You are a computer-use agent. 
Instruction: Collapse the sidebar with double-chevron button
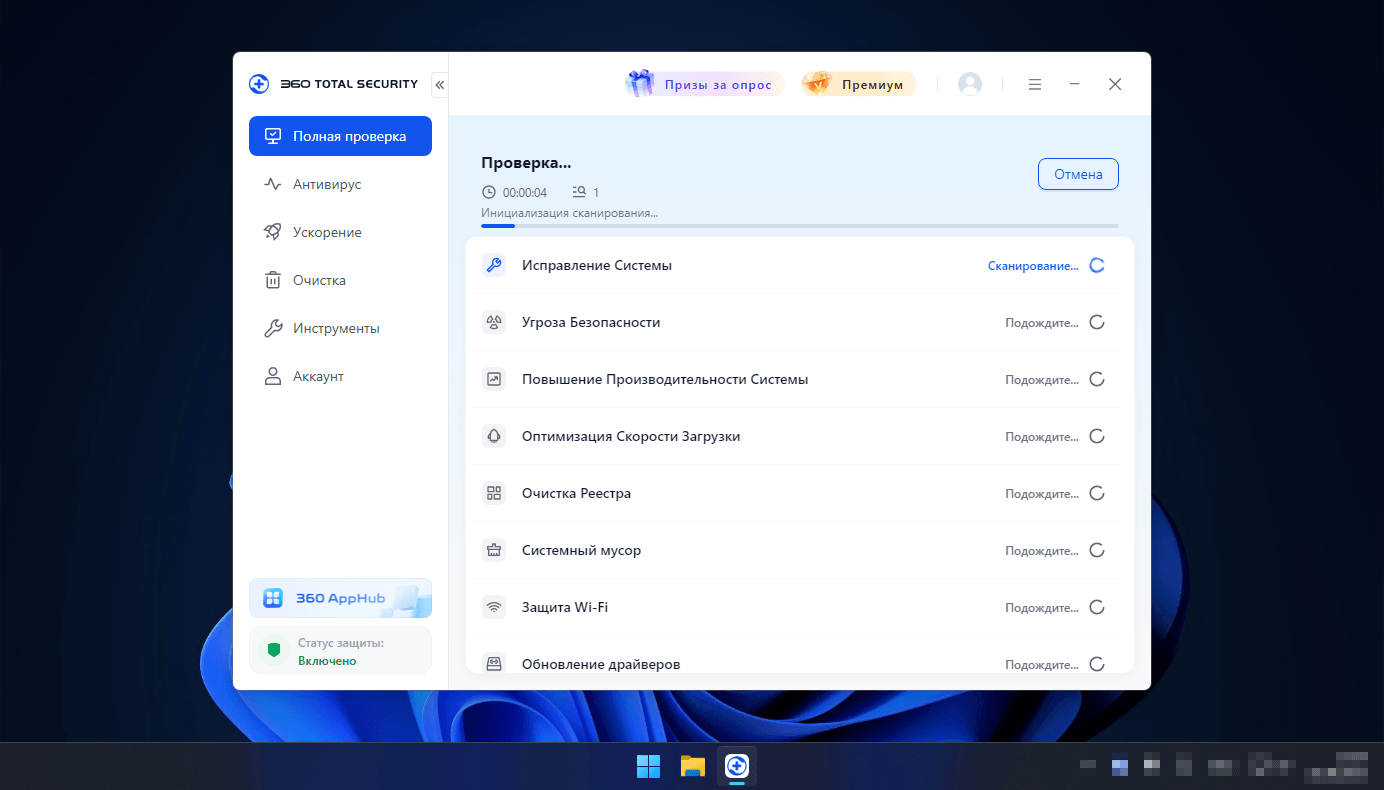pos(440,85)
